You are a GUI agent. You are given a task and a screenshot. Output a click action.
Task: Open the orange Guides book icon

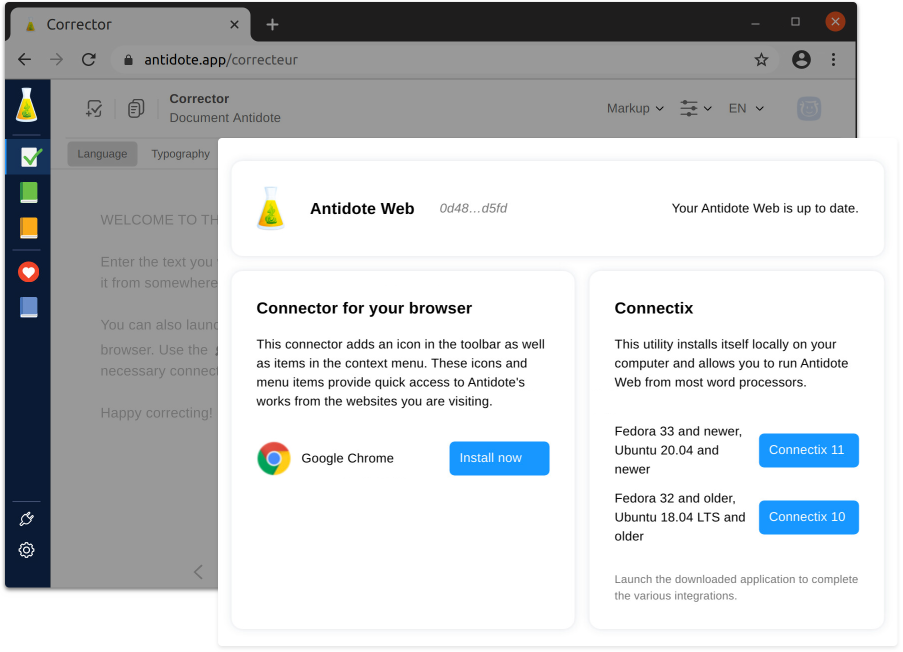pyautogui.click(x=28, y=228)
